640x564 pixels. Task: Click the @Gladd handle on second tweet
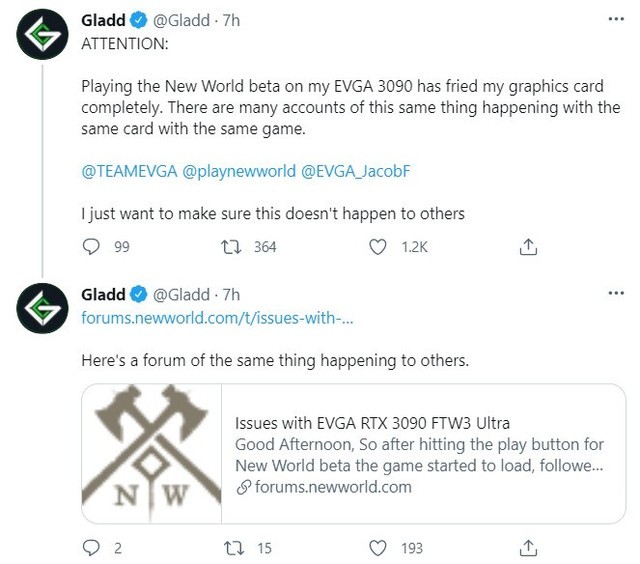pyautogui.click(x=181, y=295)
